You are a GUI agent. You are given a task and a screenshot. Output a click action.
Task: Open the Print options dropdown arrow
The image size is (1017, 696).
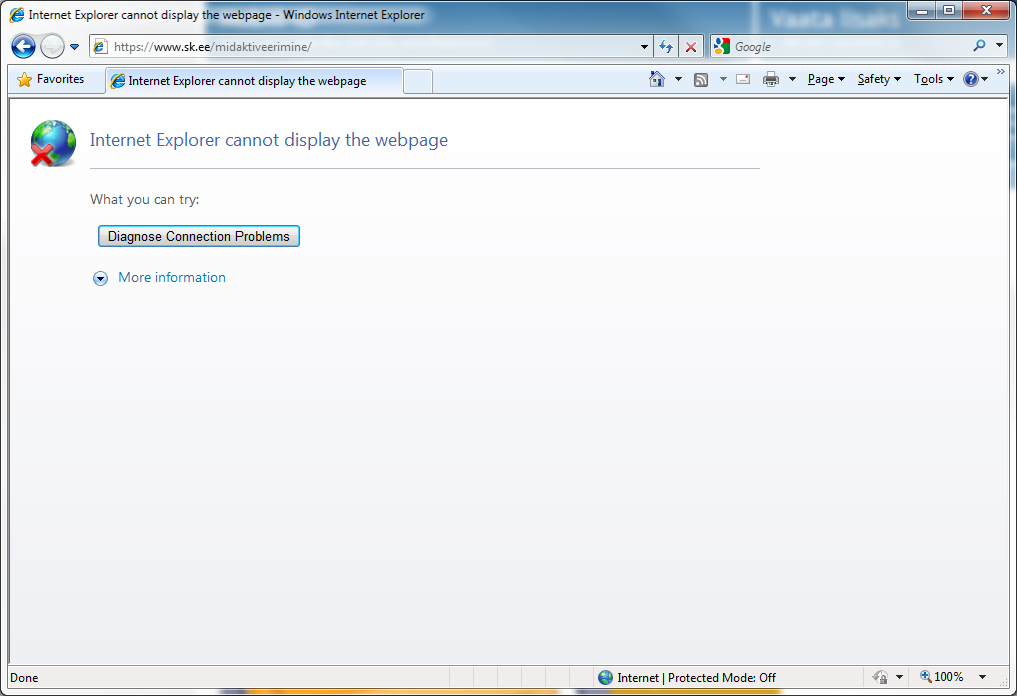coord(792,79)
